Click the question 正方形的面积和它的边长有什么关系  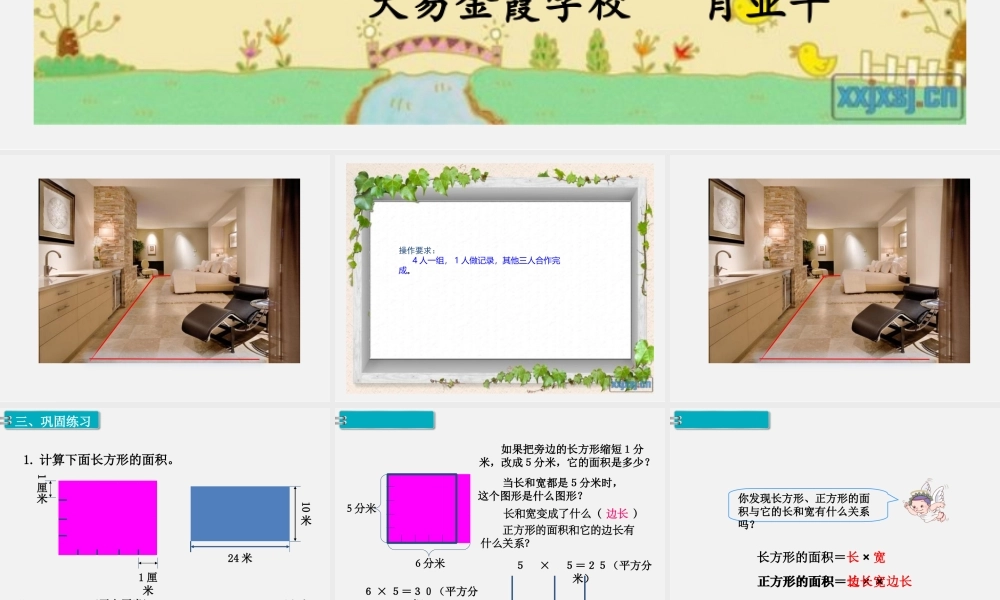pyautogui.click(x=557, y=536)
